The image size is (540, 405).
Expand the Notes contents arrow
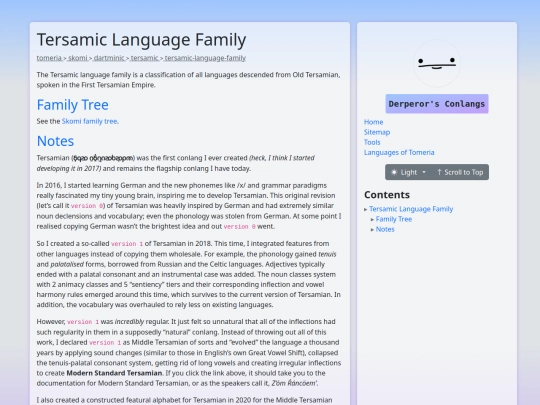point(372,230)
